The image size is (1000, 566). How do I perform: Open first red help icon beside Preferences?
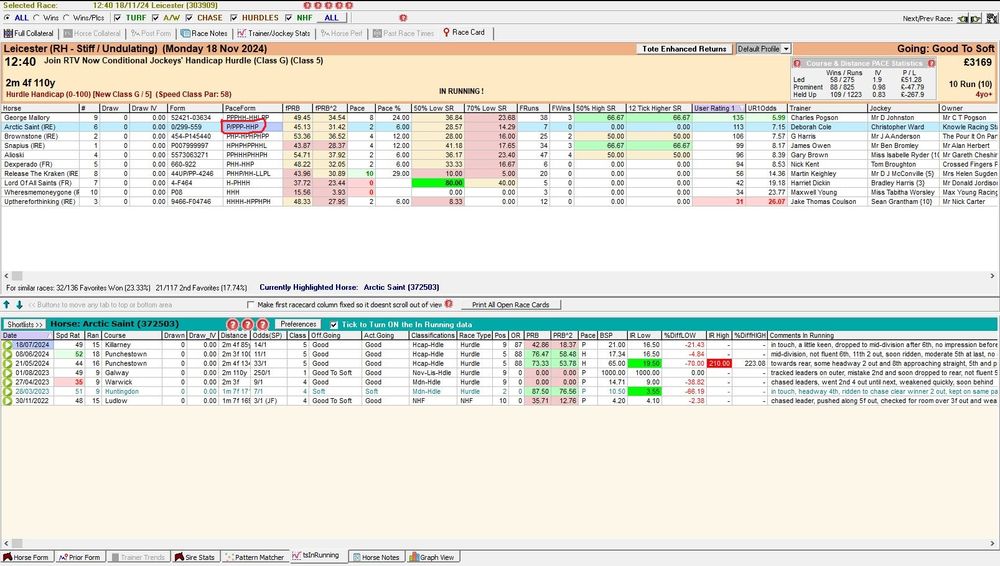pyautogui.click(x=233, y=325)
